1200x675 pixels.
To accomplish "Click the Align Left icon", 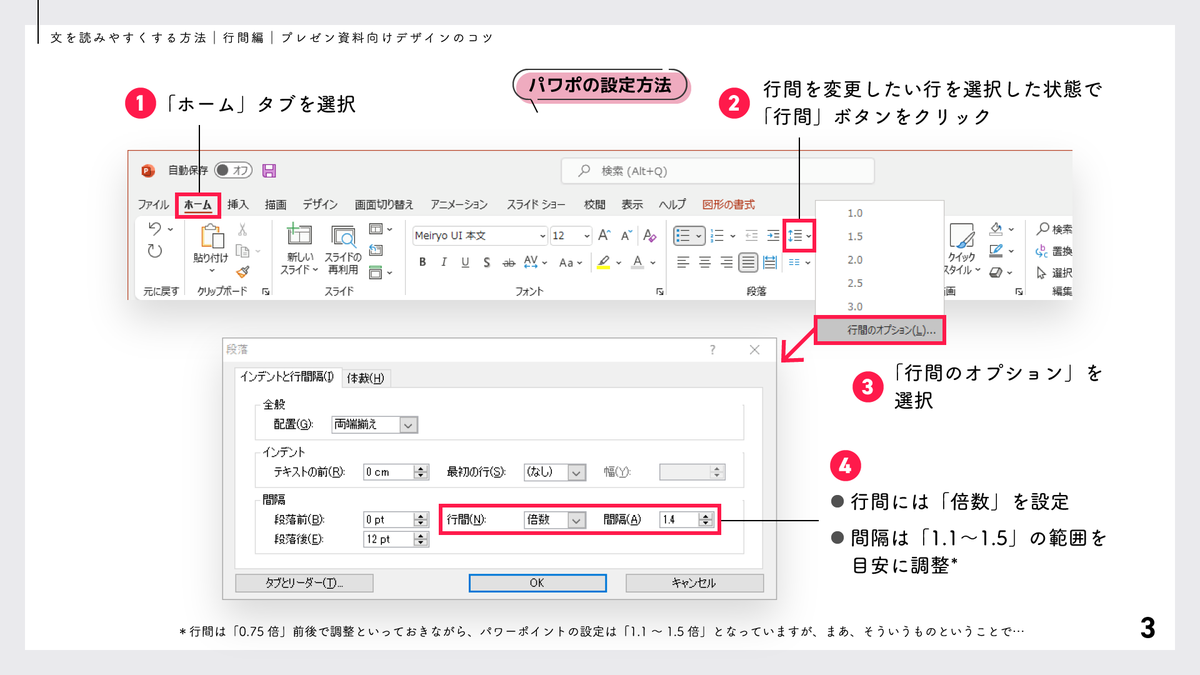I will pyautogui.click(x=683, y=262).
